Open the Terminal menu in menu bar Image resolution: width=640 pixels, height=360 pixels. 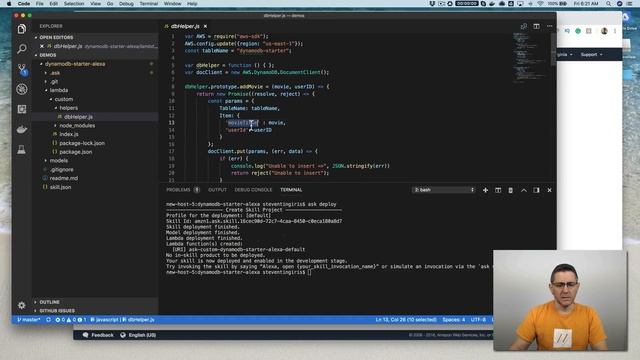point(149,4)
